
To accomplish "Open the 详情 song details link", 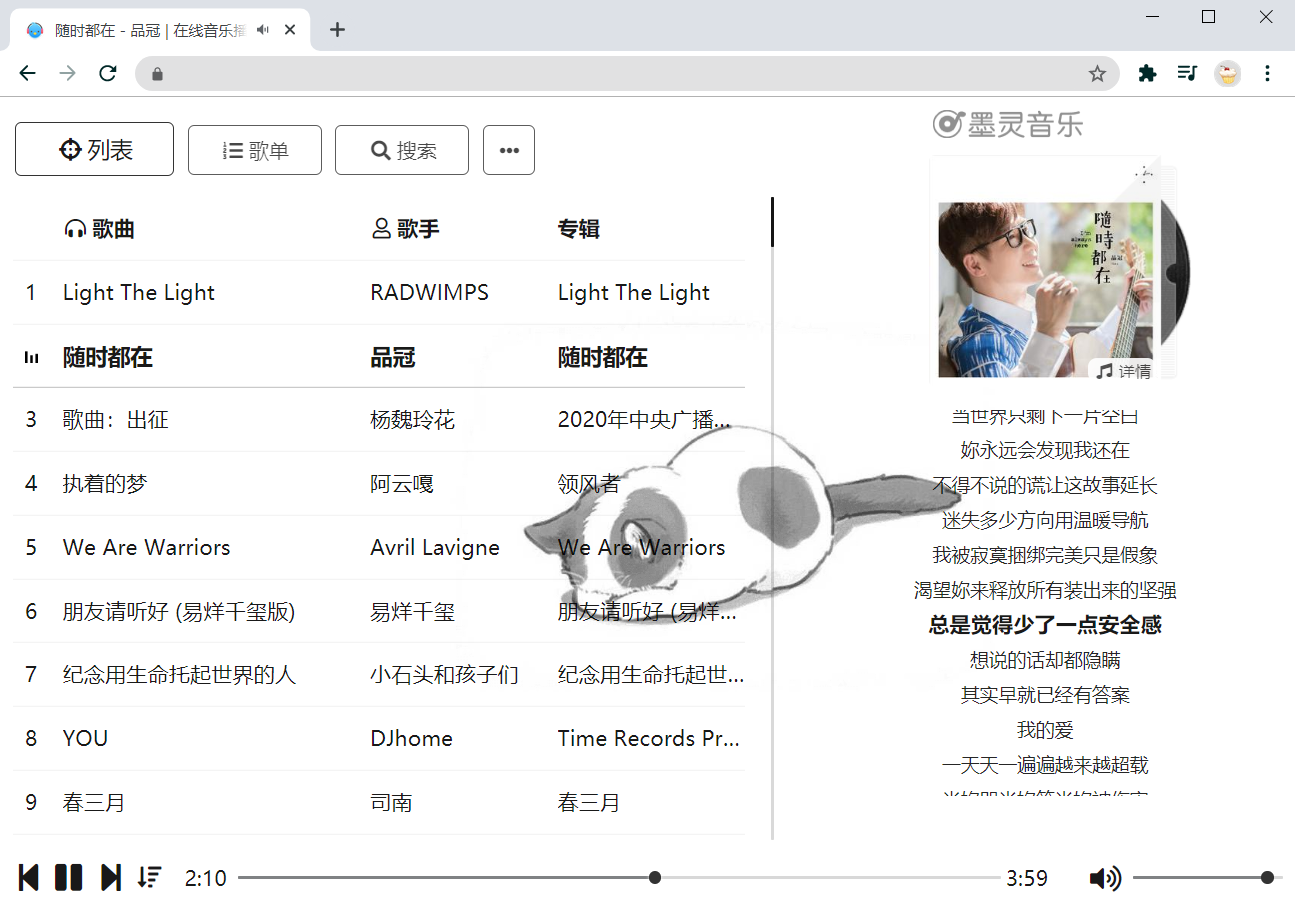I will pyautogui.click(x=1124, y=371).
